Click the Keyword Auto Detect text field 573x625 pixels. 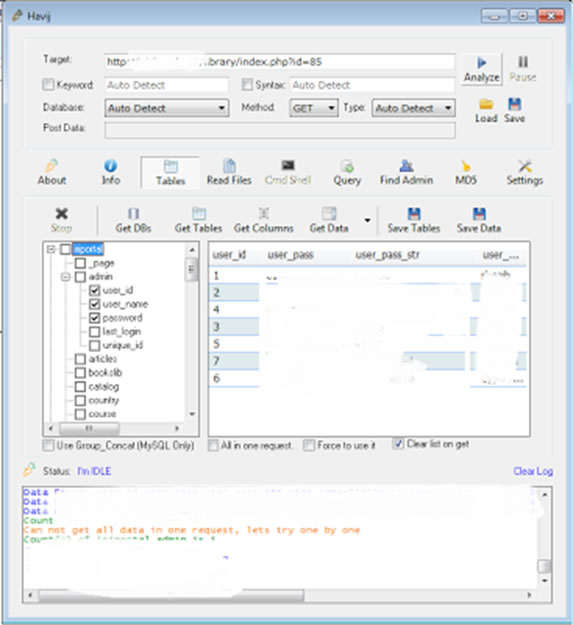[167, 85]
